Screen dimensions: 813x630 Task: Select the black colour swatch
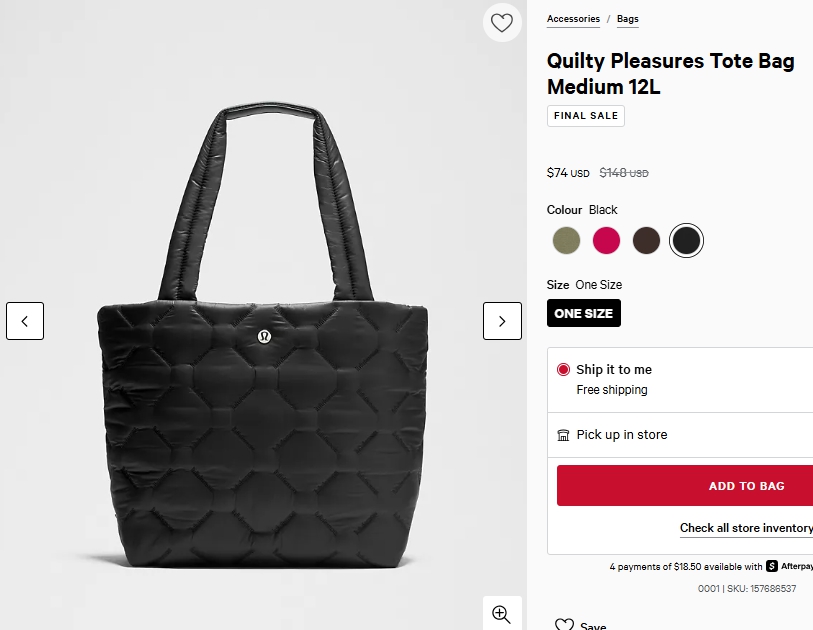point(686,240)
